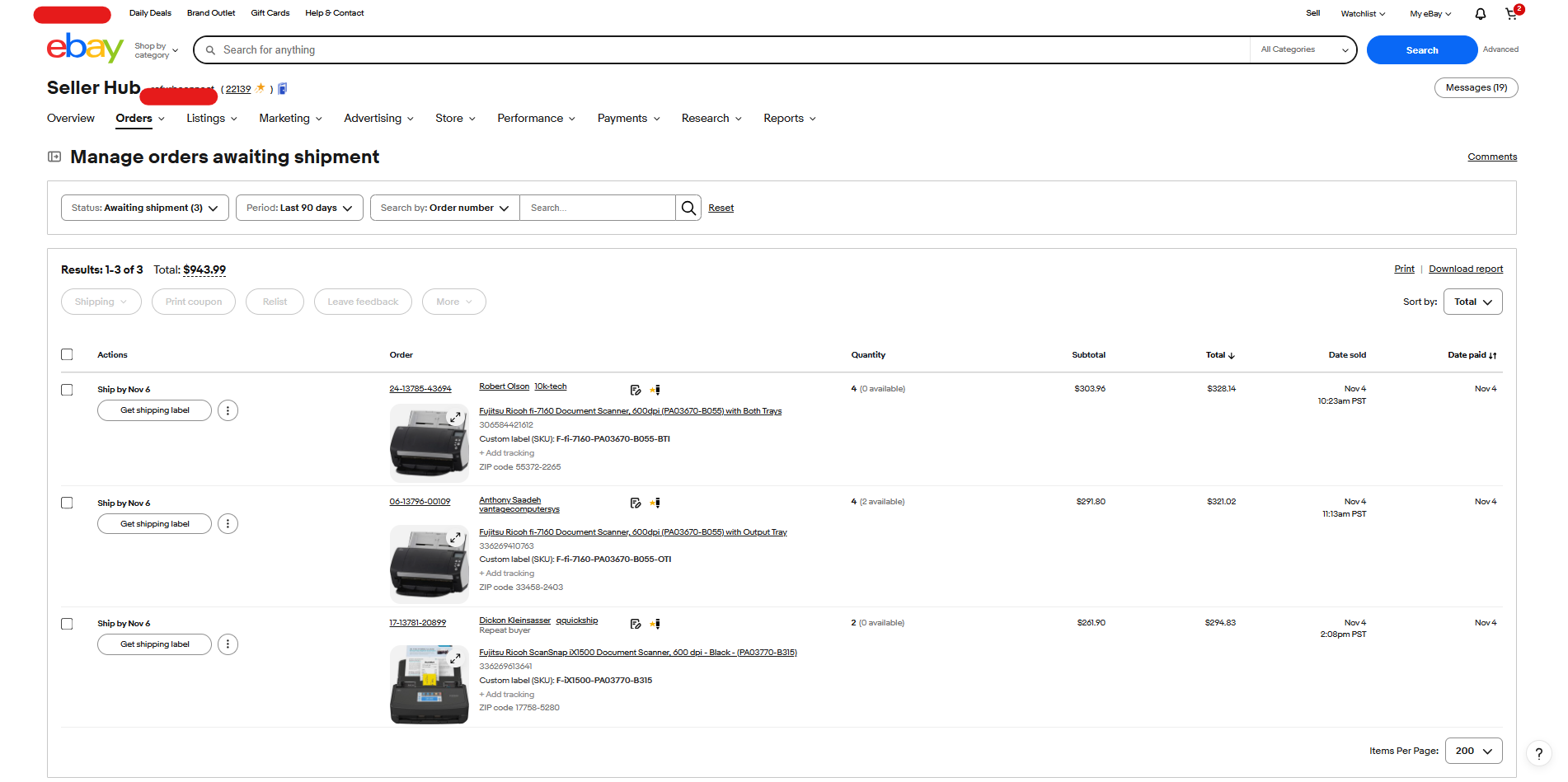Click feedback star icon for Dickon Kleinsasser order

point(655,624)
